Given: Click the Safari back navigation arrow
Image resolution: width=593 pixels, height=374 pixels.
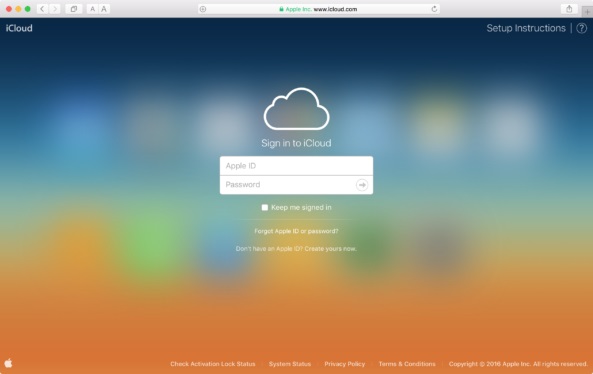Looking at the screenshot, I should (42, 9).
